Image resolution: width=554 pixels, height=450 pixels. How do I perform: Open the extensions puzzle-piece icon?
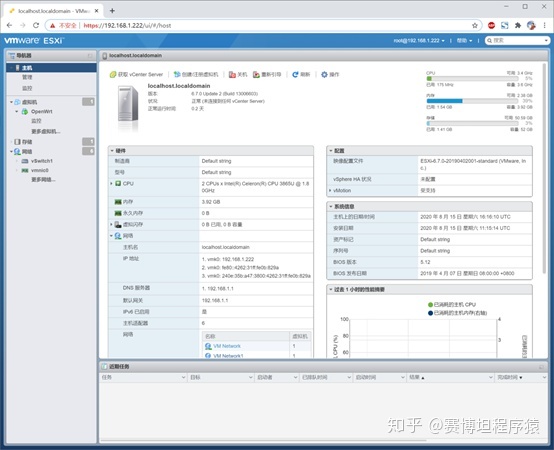[x=518, y=25]
